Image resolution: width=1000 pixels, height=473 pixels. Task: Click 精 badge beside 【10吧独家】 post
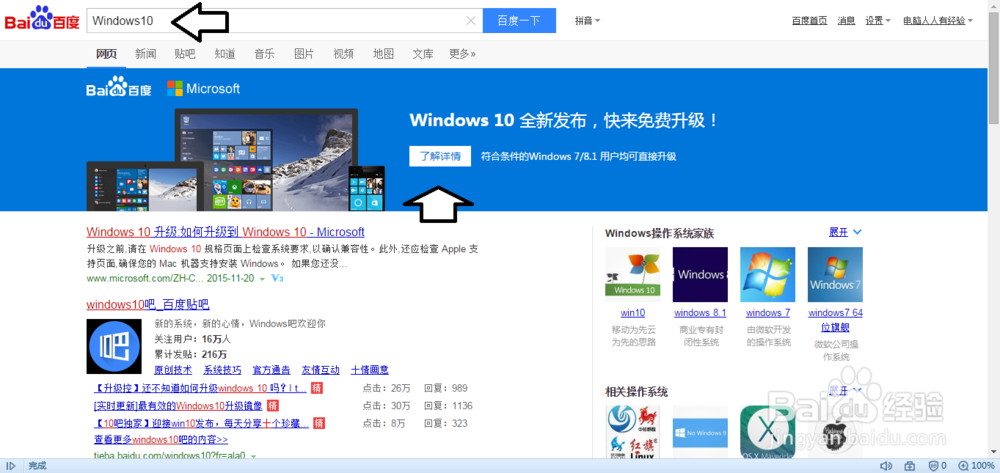[x=320, y=423]
